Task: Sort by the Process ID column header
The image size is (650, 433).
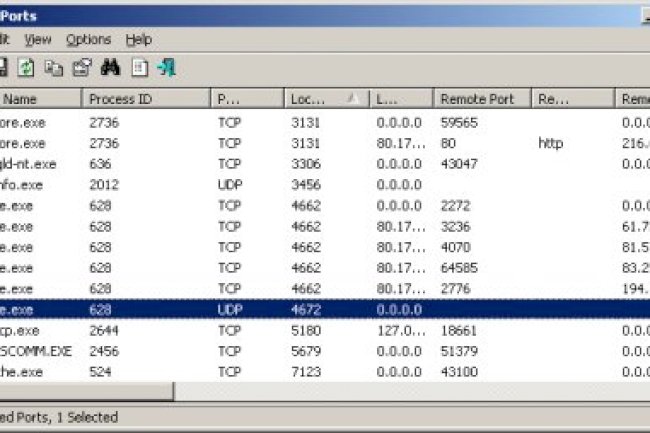Action: coord(146,99)
